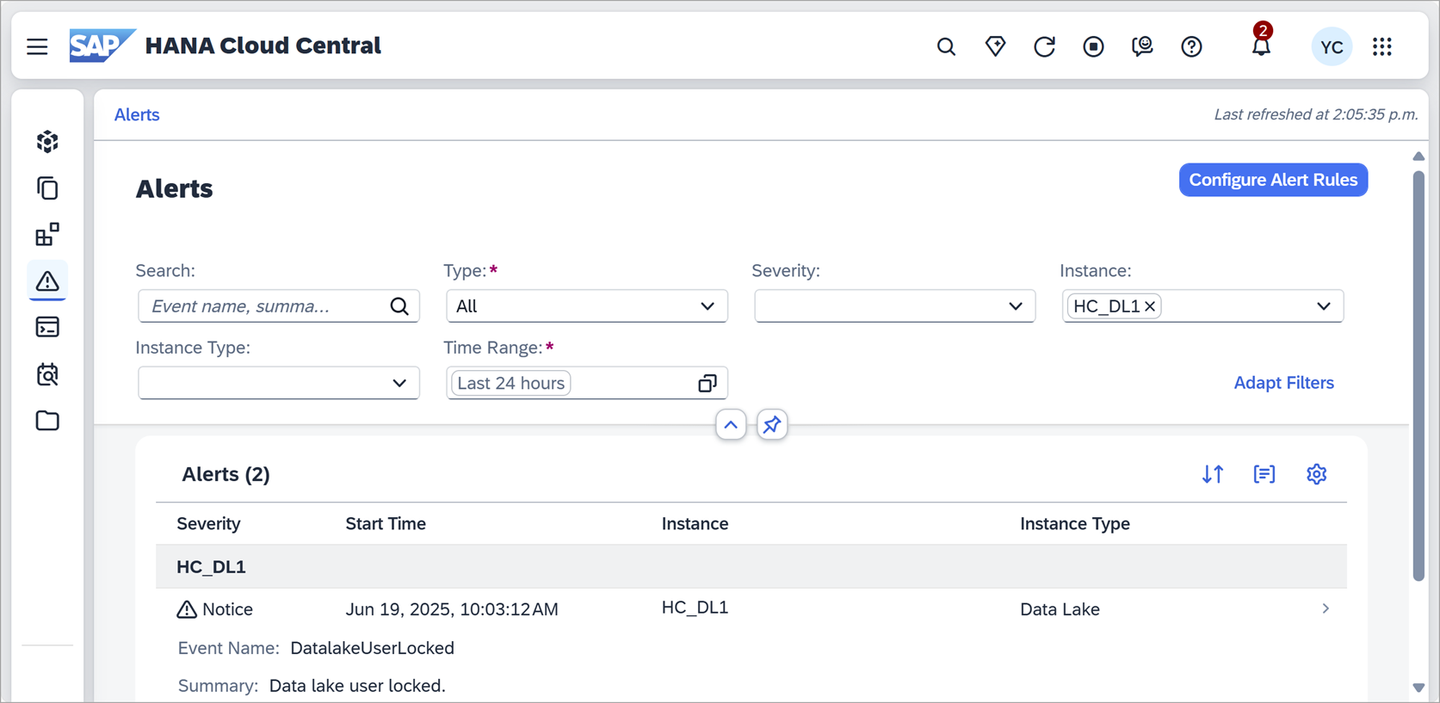Click the Last refreshed timestamp text
1440x703 pixels.
1316,115
